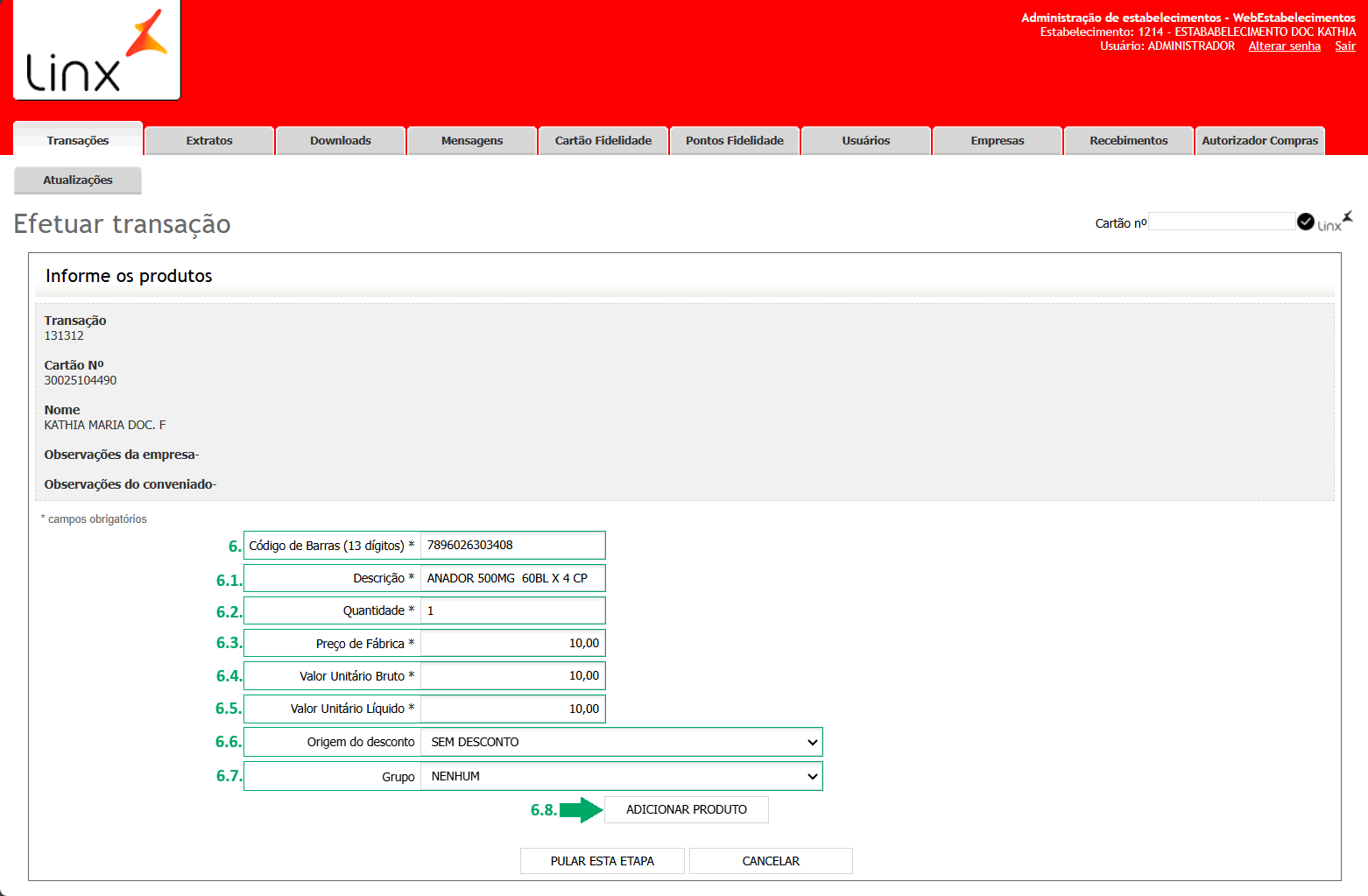The image size is (1368, 896).
Task: Click the black checkmark icon beside card field
Action: tap(1305, 222)
